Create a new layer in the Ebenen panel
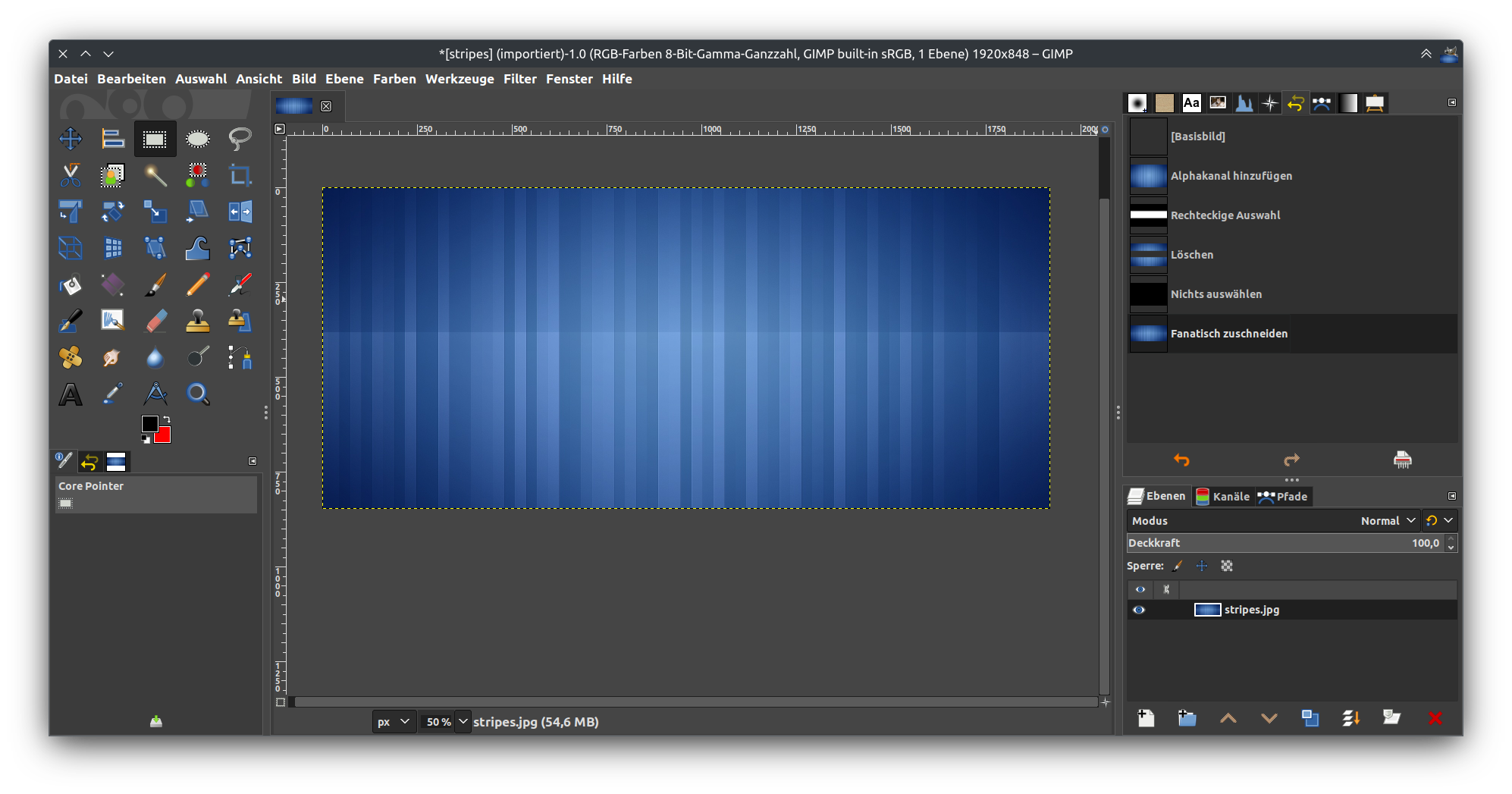This screenshot has width=1512, height=794. tap(1146, 717)
